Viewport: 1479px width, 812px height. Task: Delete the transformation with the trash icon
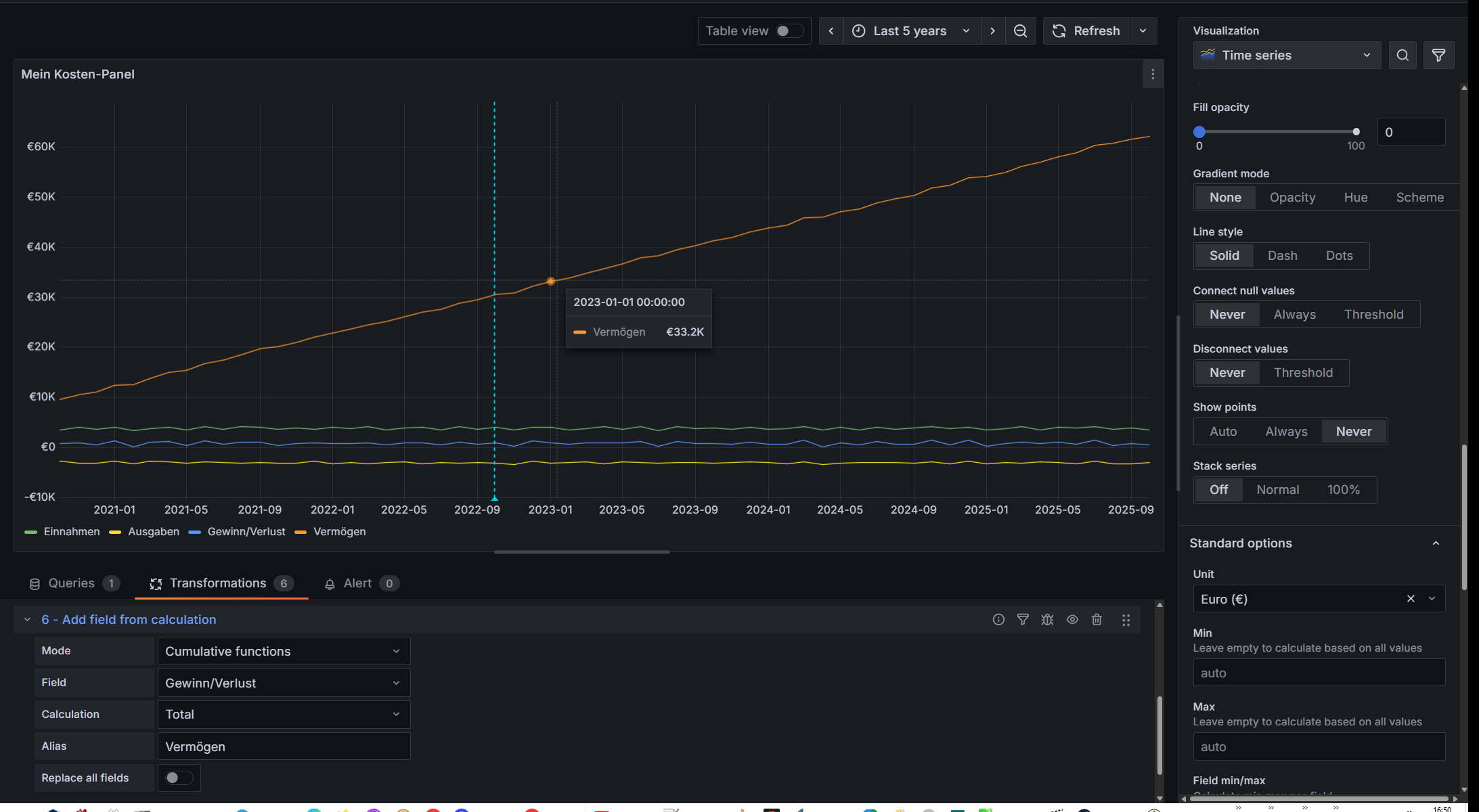click(x=1097, y=620)
